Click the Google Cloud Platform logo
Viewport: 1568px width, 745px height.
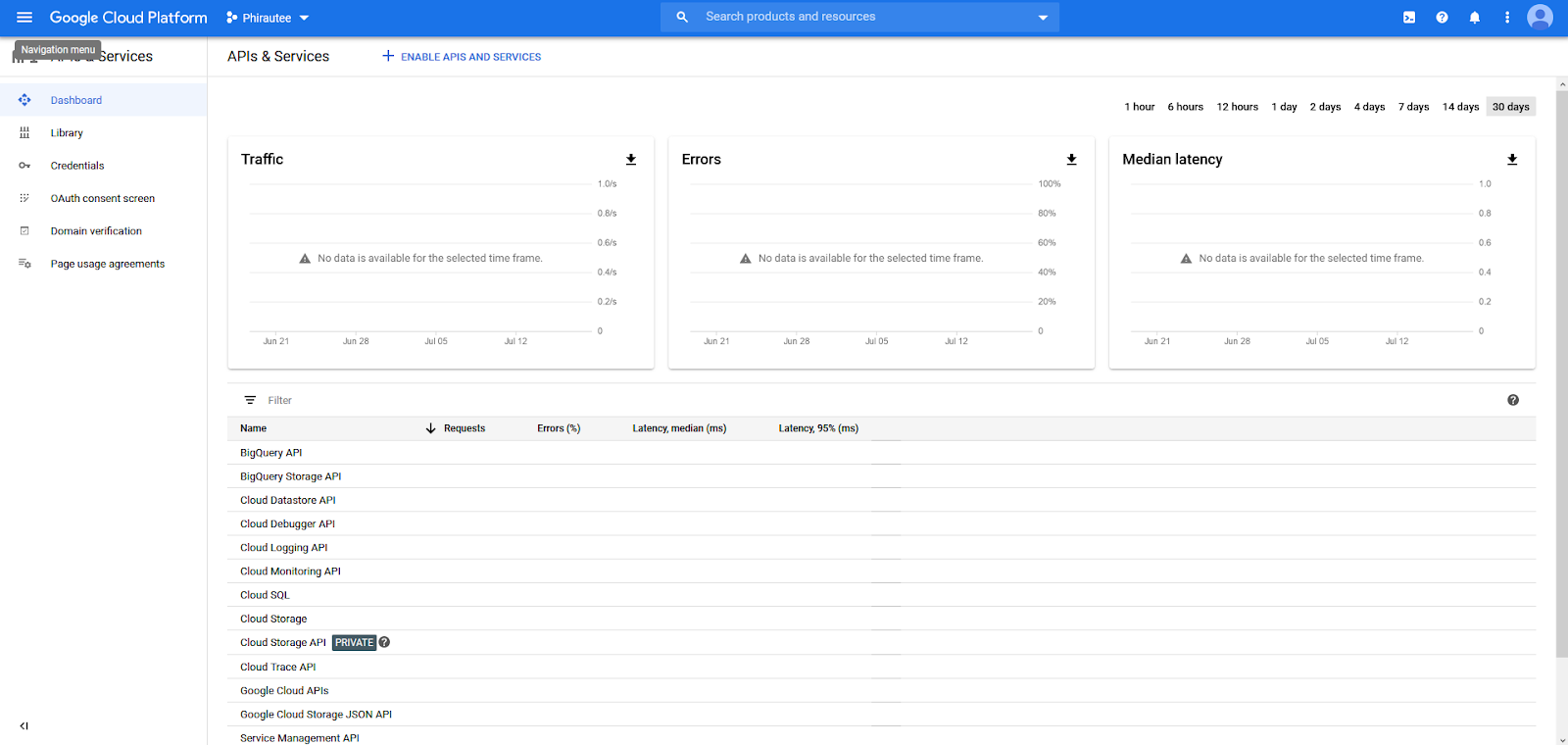pyautogui.click(x=128, y=18)
